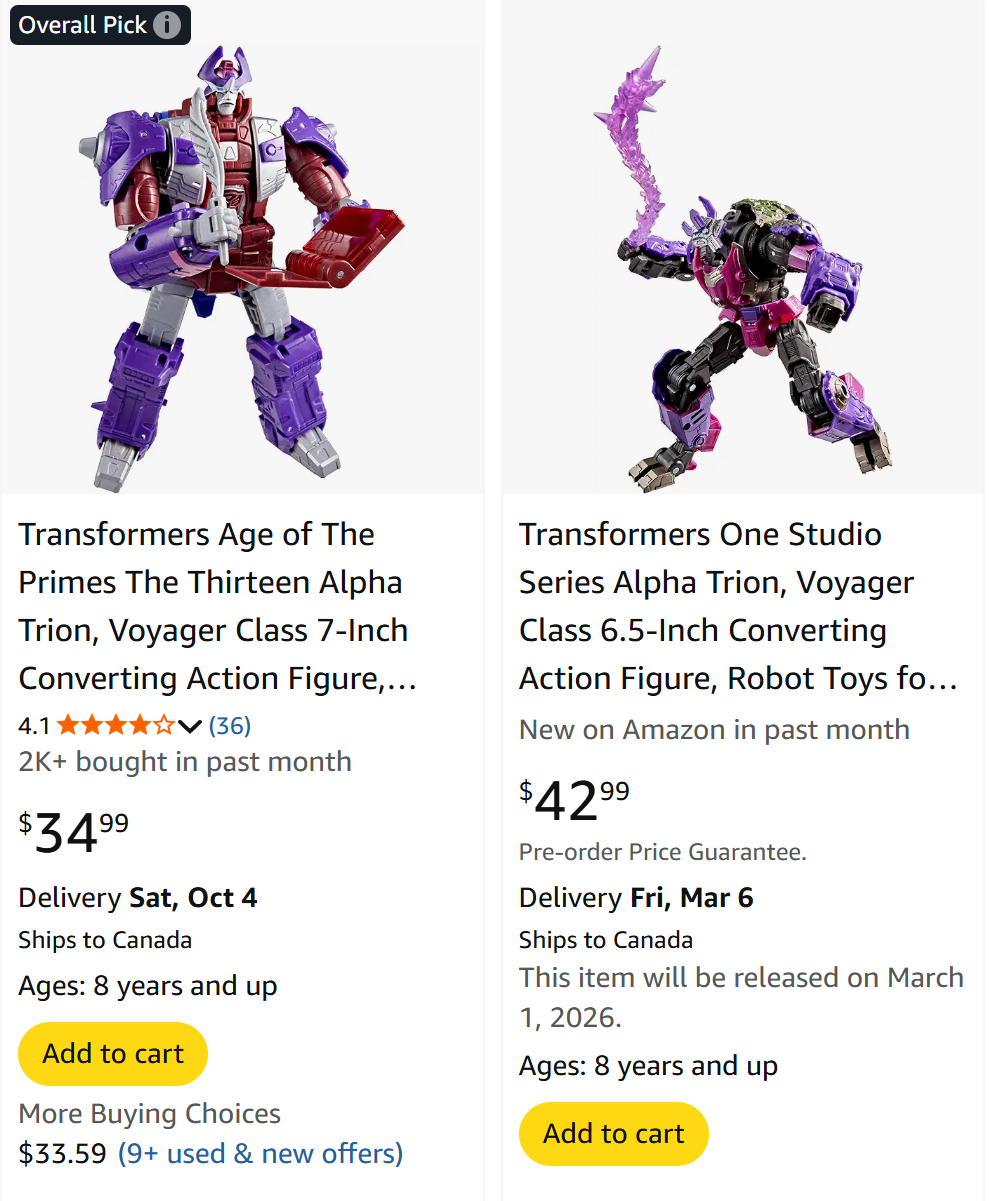Add the $42.99 pre-order figure to cart

pos(613,1133)
